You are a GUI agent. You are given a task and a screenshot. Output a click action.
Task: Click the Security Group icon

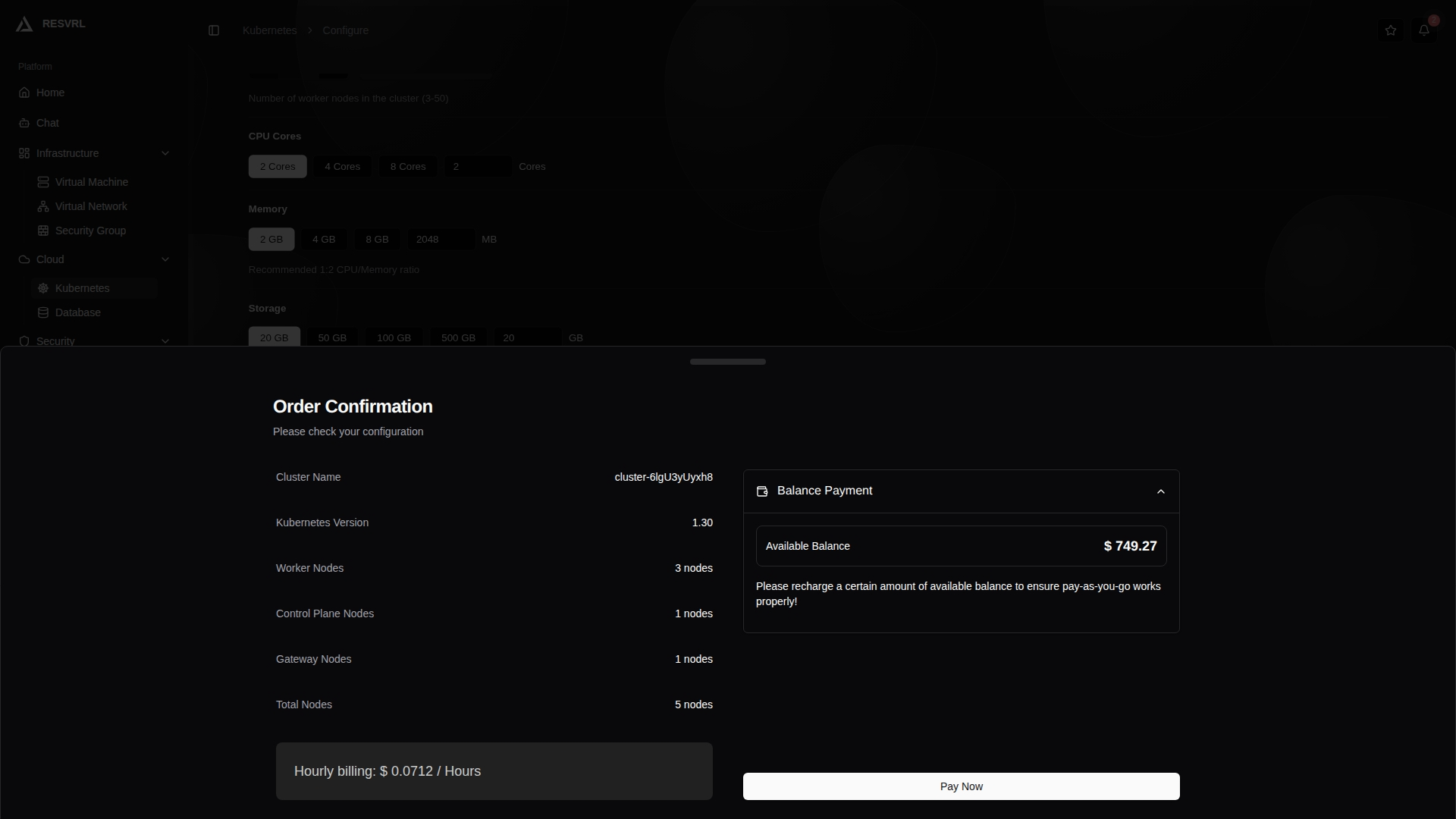point(43,231)
